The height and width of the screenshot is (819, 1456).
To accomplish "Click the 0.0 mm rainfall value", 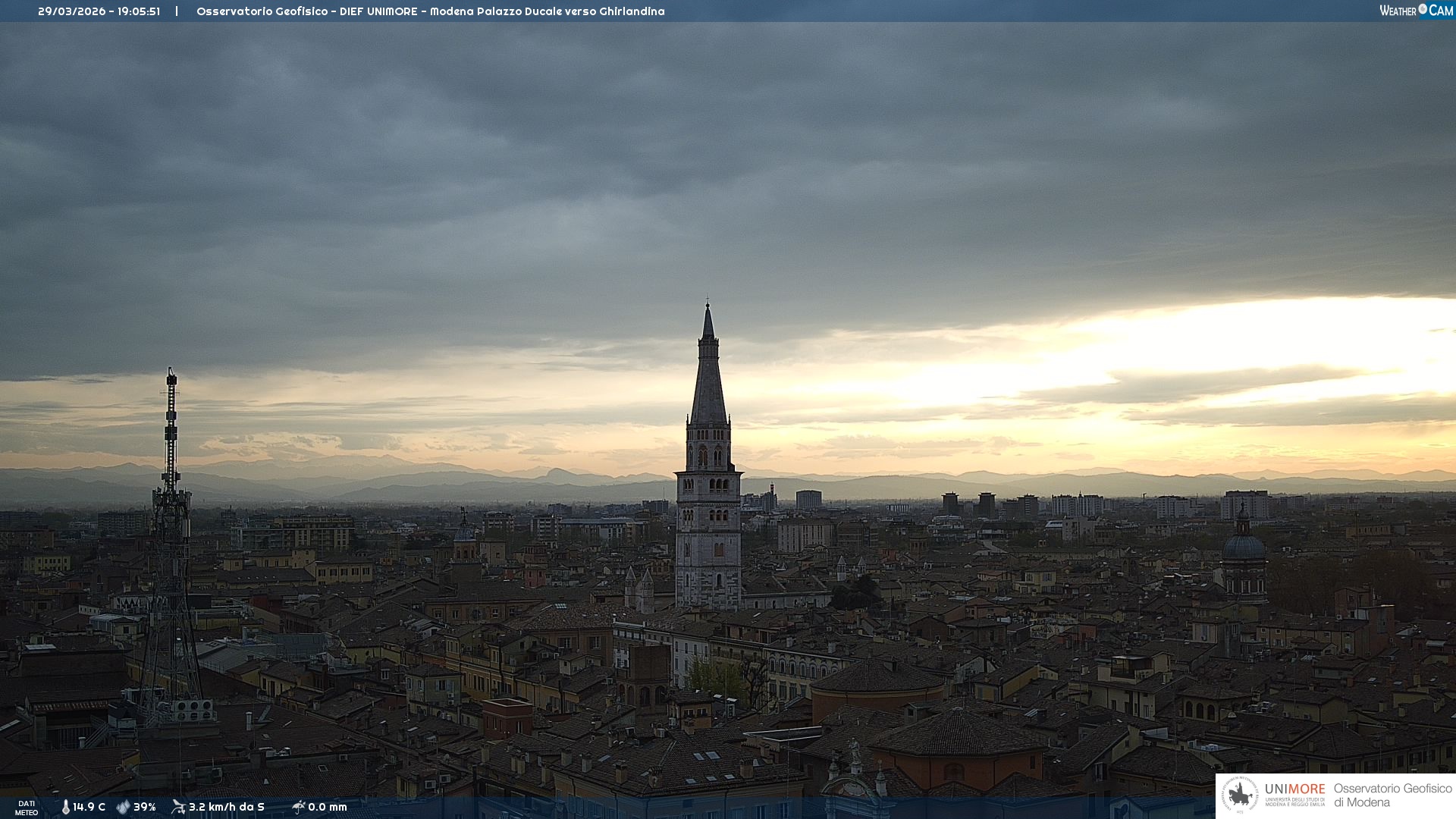I will tap(328, 807).
